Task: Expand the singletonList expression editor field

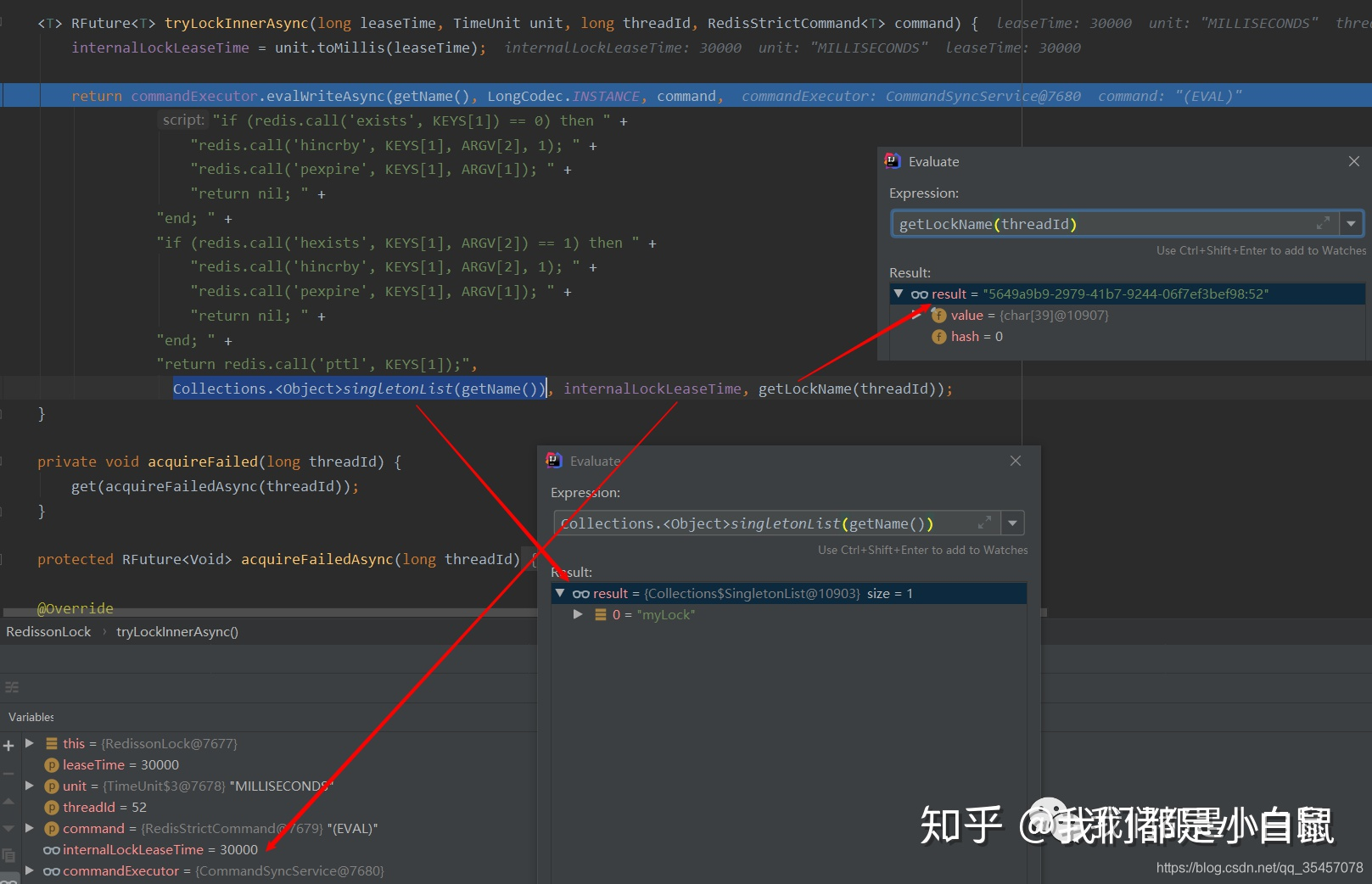Action: click(x=984, y=523)
